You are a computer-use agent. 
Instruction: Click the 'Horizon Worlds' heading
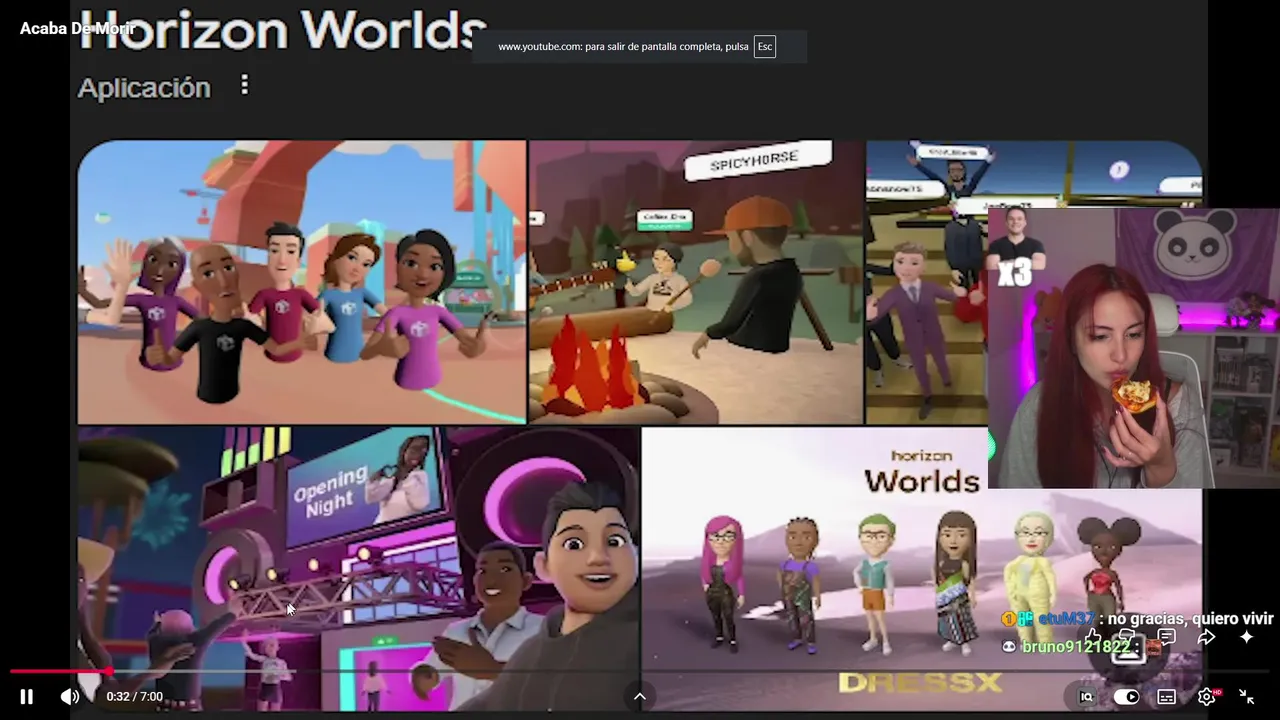pos(283,29)
